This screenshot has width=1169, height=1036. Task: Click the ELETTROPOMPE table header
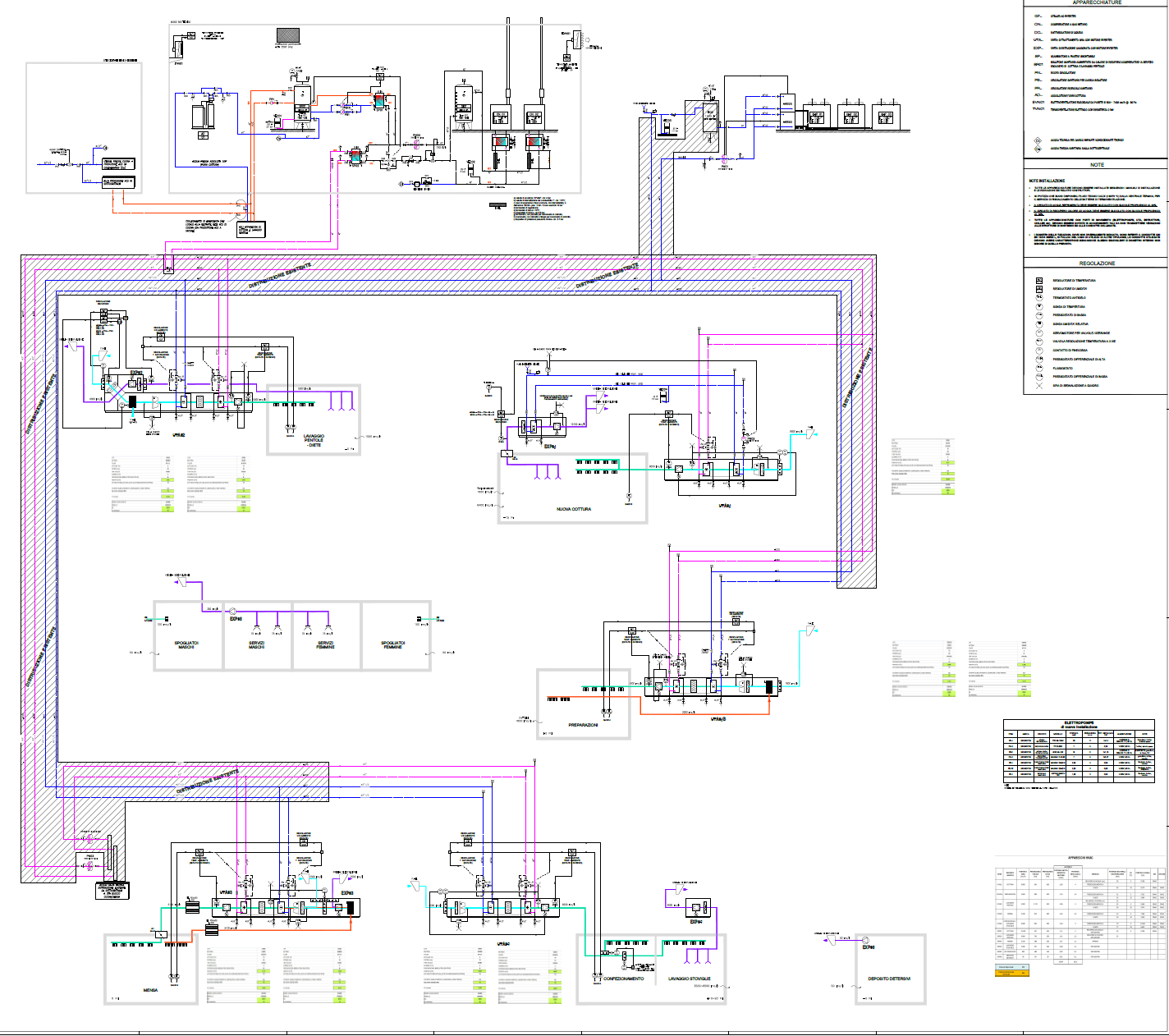[x=1080, y=724]
